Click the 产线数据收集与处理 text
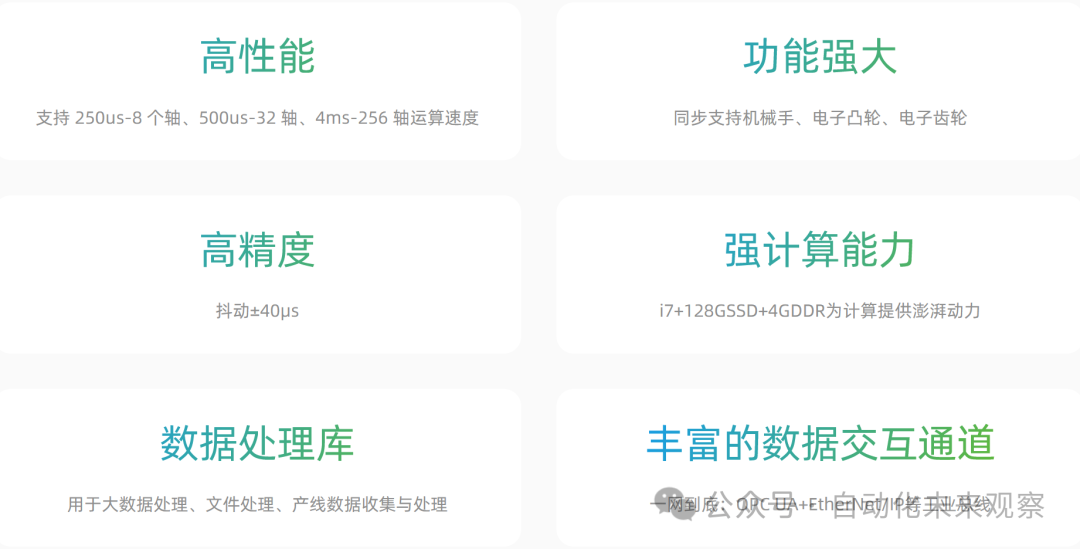 click(369, 504)
